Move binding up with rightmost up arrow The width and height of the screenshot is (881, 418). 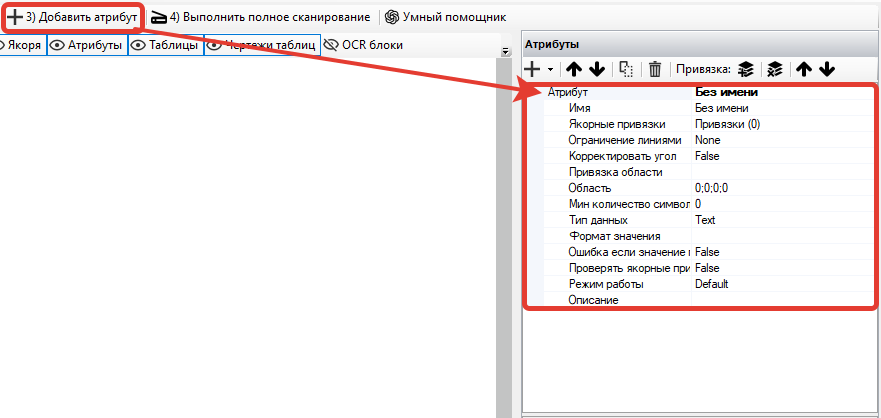(803, 69)
